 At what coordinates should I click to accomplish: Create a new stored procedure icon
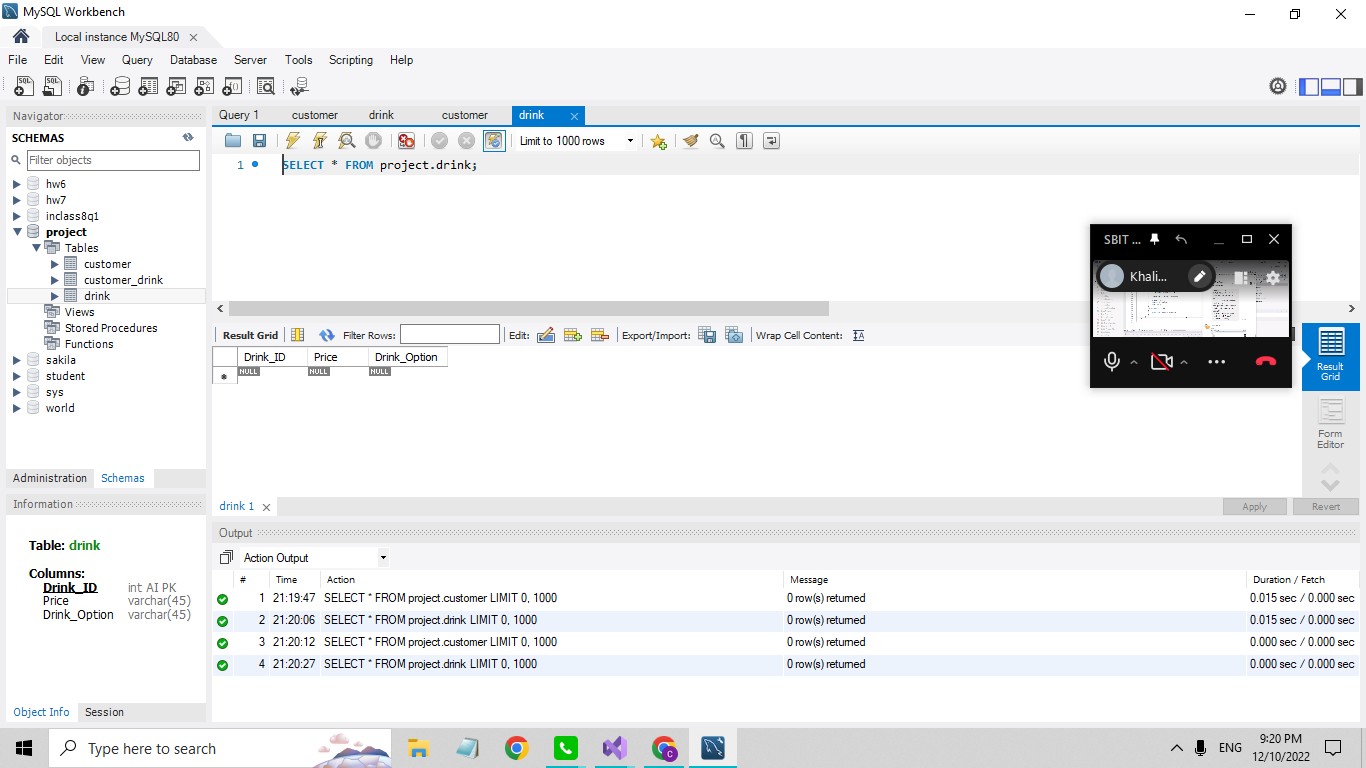point(204,87)
